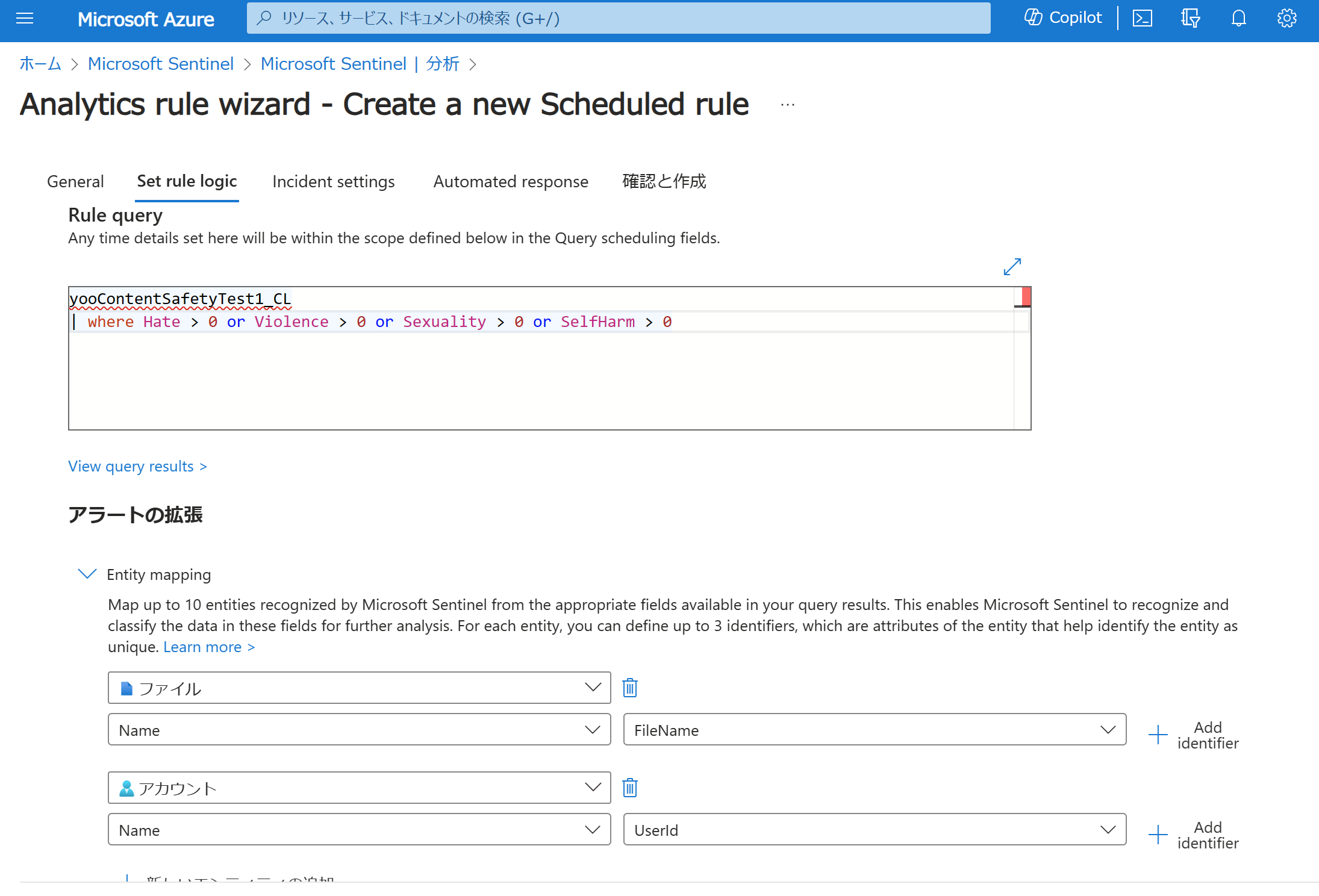Delete the アカウント entity mapping
The height and width of the screenshot is (896, 1319).
click(630, 787)
